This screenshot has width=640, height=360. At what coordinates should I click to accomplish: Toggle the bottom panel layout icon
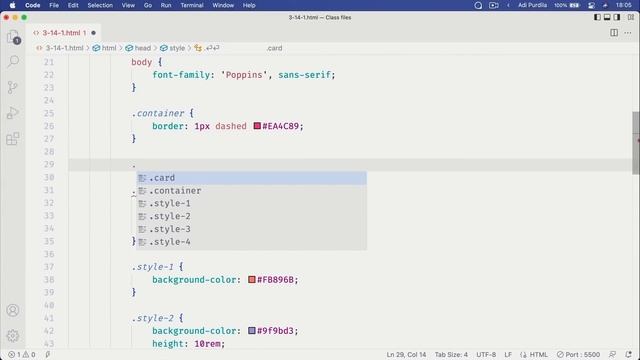(607, 17)
